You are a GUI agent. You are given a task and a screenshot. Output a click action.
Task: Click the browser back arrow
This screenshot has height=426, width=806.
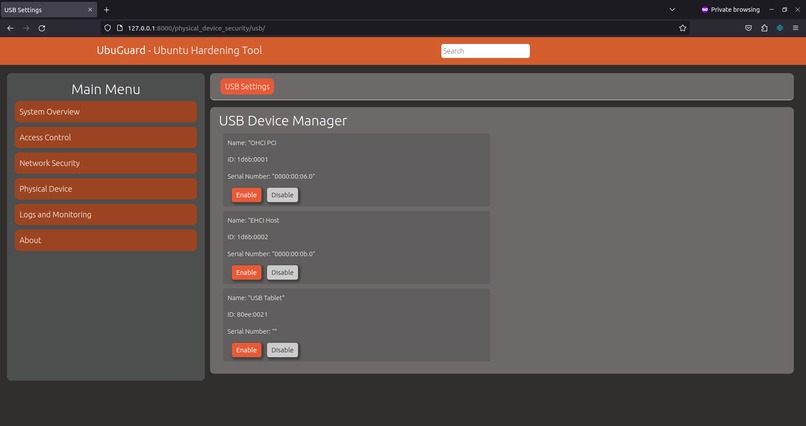pos(10,28)
